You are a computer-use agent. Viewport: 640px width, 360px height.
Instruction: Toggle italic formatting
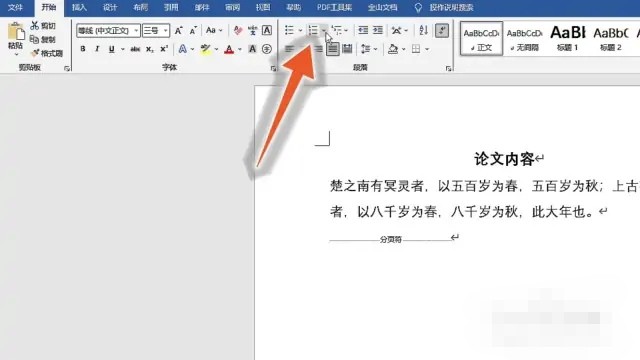click(x=97, y=49)
